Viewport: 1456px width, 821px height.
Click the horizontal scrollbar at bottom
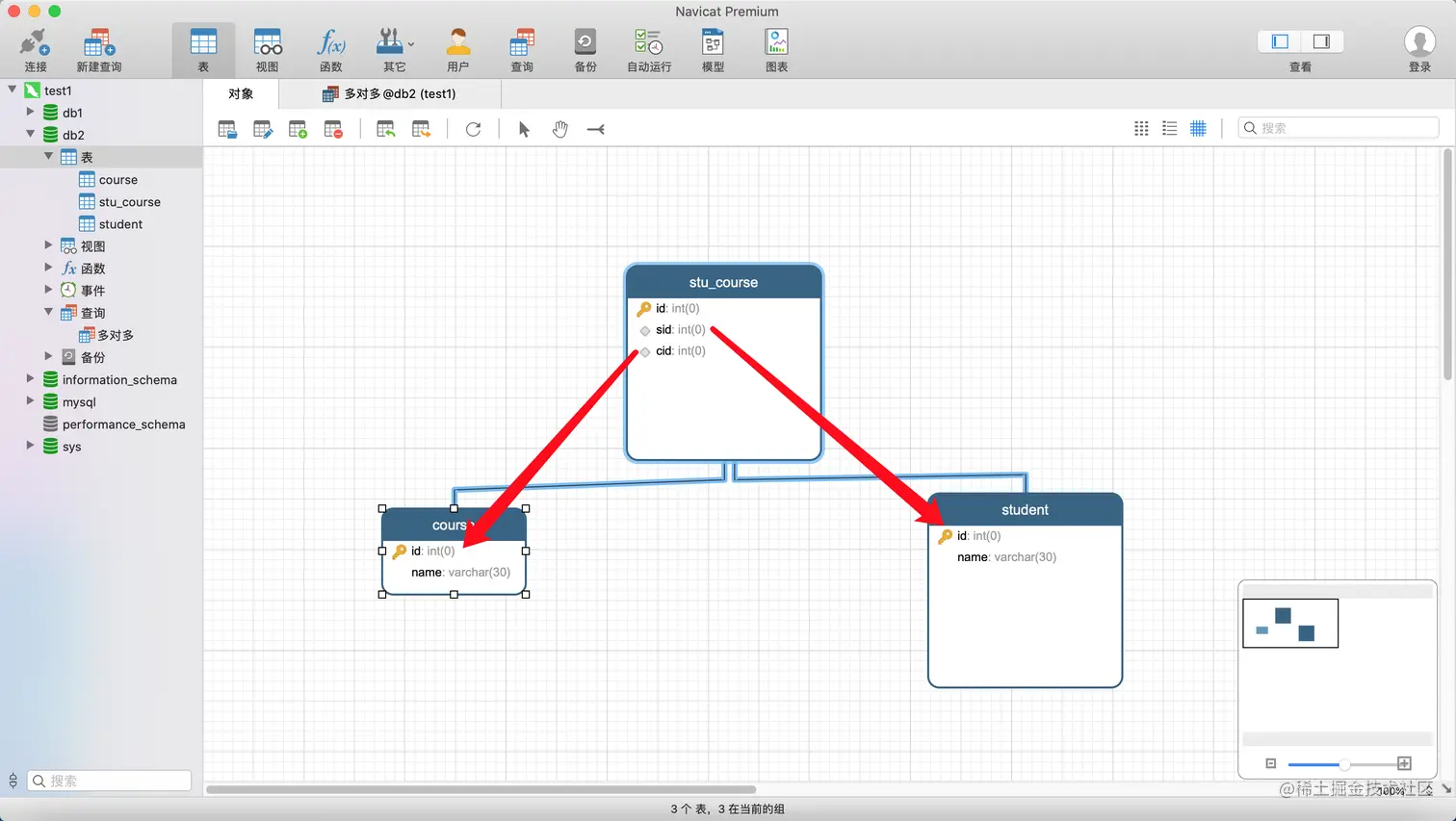[481, 789]
